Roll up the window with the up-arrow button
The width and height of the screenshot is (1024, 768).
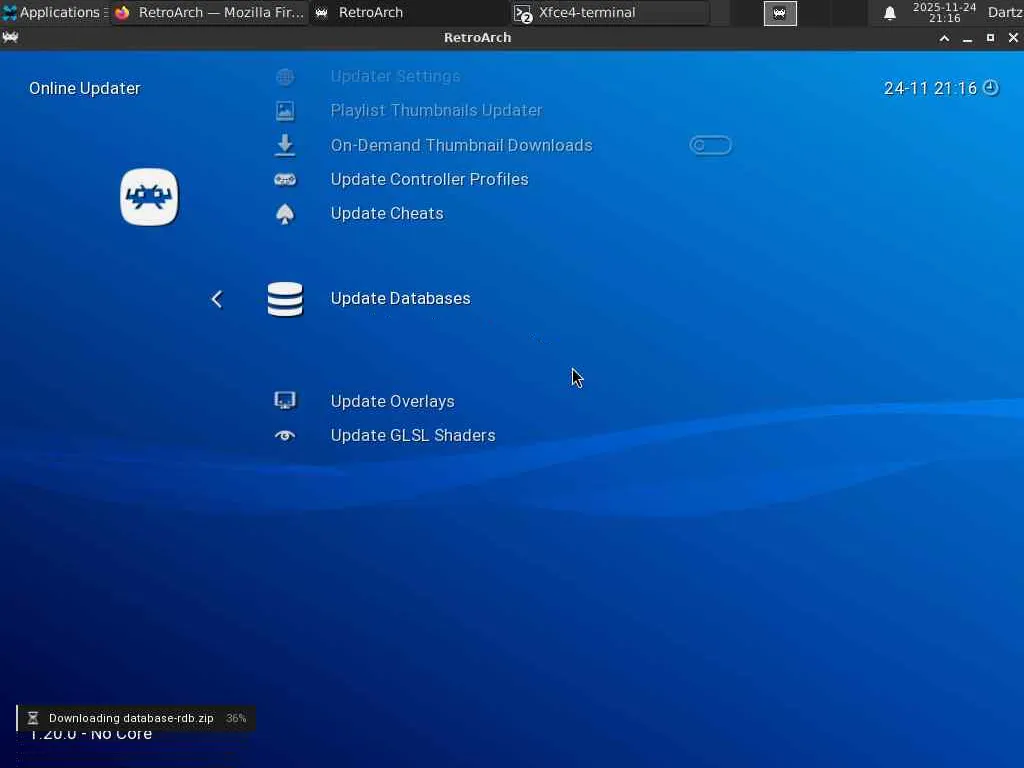pos(944,38)
